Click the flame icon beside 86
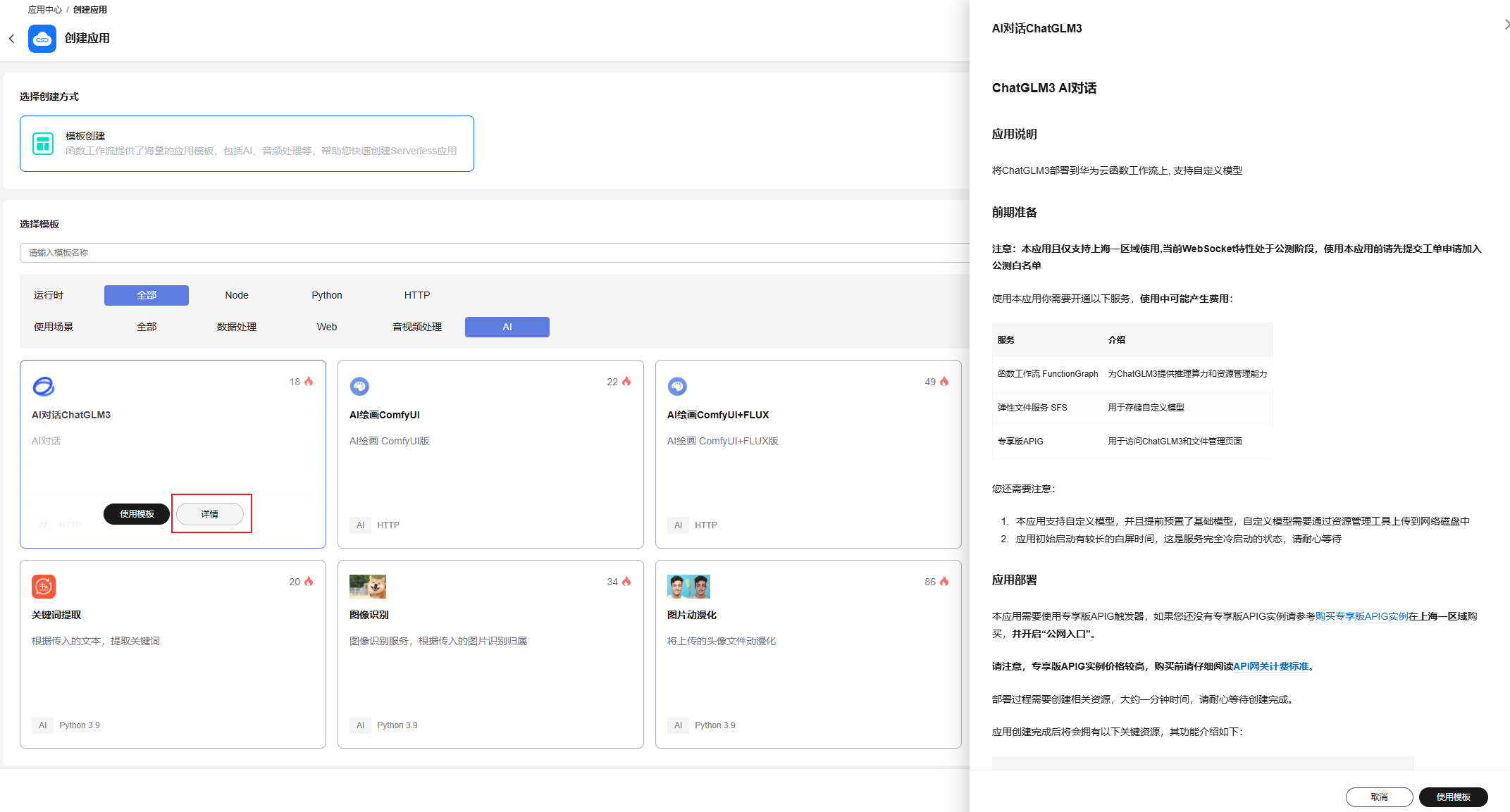The width and height of the screenshot is (1510, 812). (944, 582)
